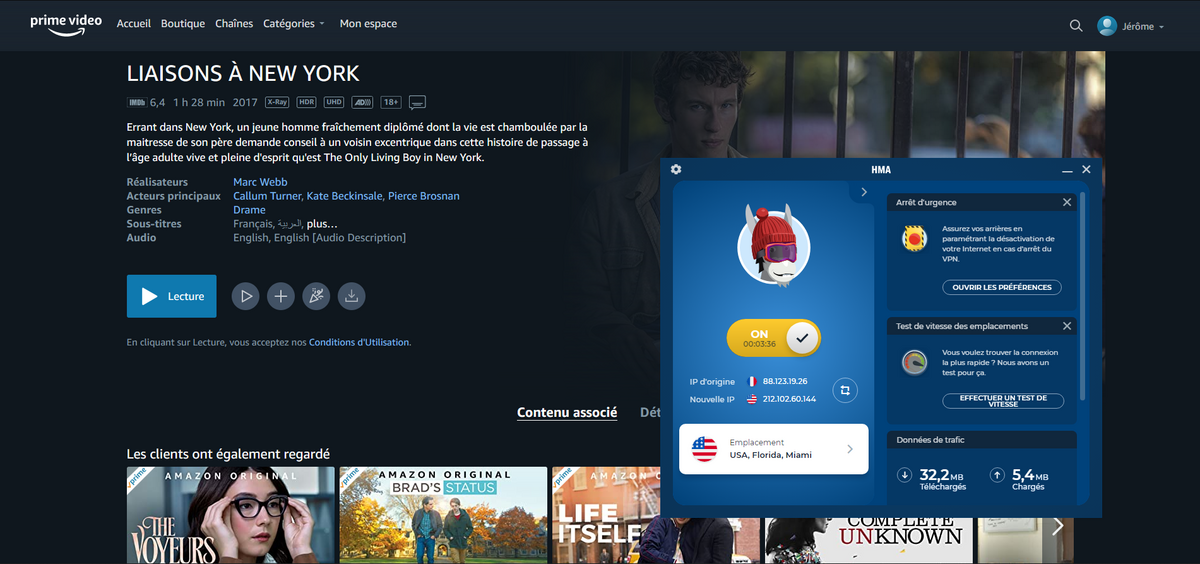This screenshot has width=1200, height=564.
Task: Open HMA settings gear icon
Action: (x=676, y=170)
